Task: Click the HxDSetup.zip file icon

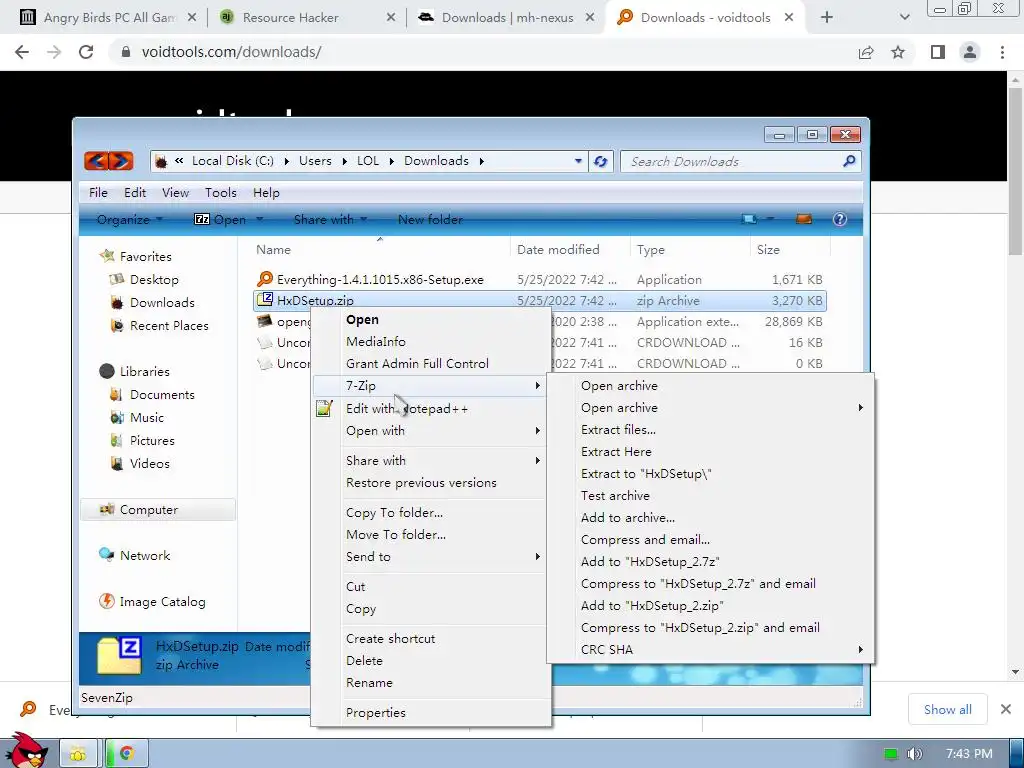Action: 264,300
